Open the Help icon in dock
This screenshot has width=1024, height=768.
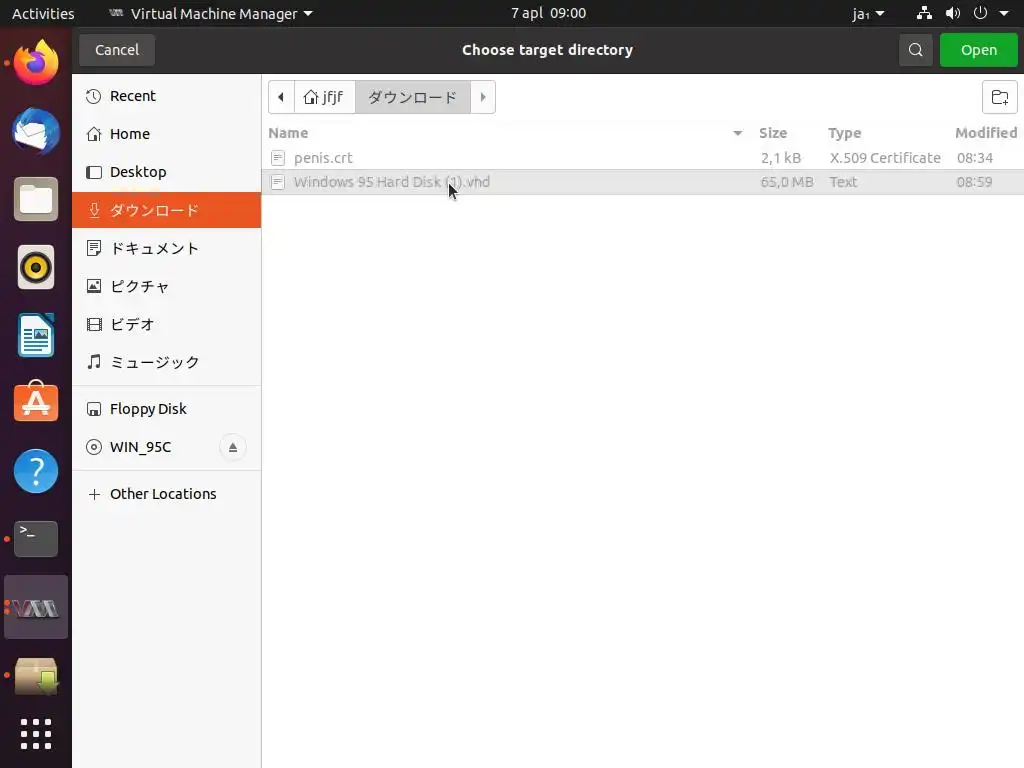tap(36, 471)
